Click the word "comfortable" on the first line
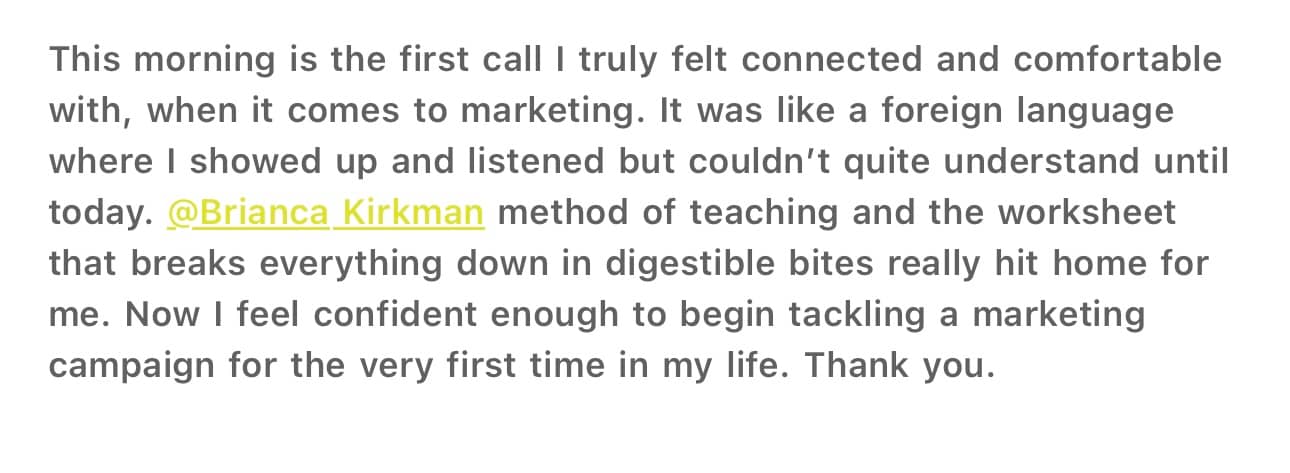Viewport: 1290px width, 473px height. 1118,59
